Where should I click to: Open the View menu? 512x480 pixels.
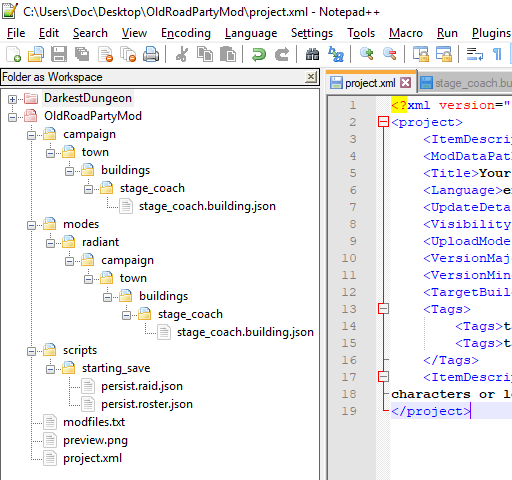(x=134, y=33)
